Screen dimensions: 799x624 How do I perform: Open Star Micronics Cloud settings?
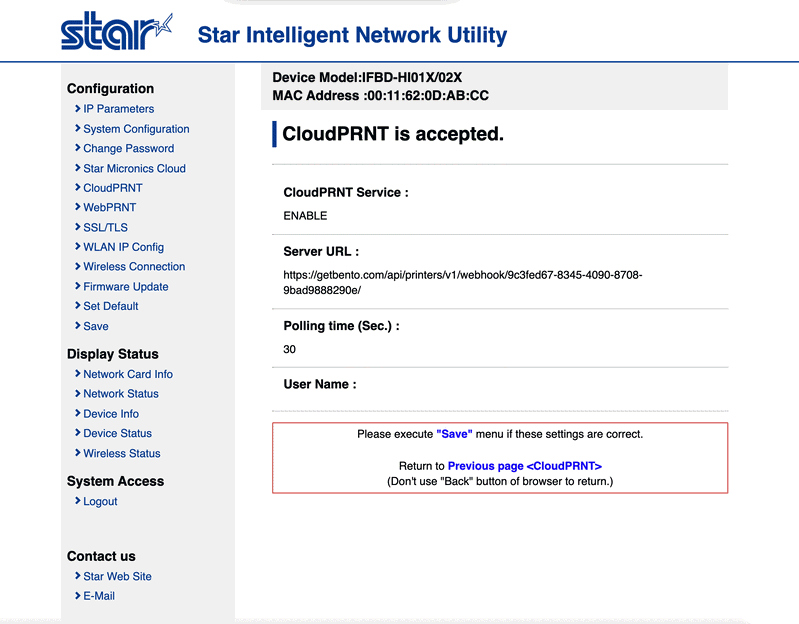pos(135,168)
